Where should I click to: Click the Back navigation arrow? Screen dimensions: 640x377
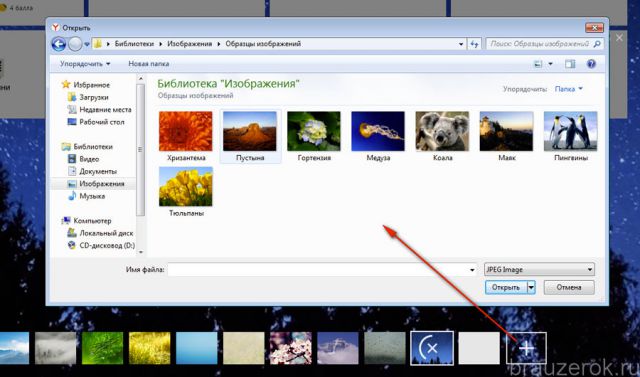coord(59,44)
